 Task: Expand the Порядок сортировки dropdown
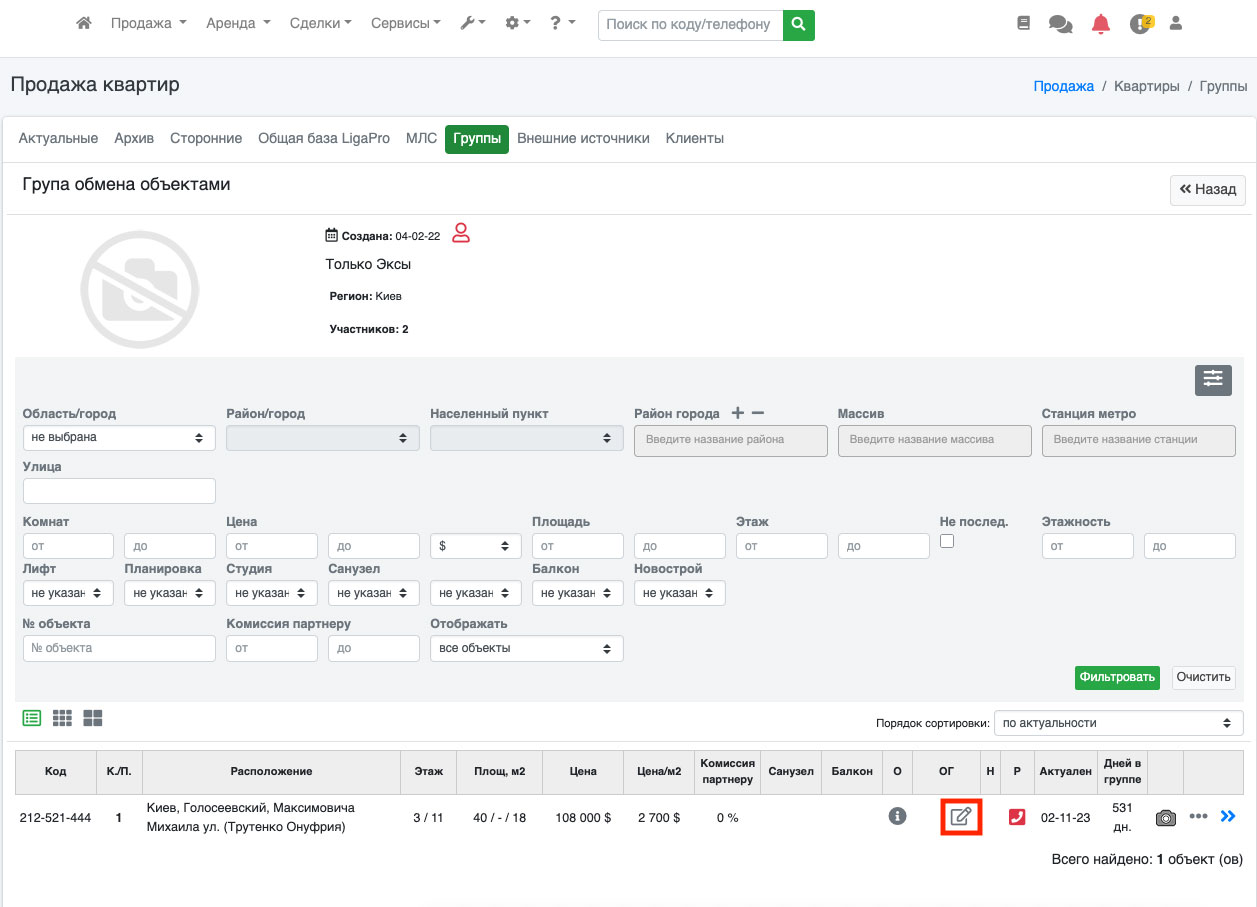[x=1118, y=723]
